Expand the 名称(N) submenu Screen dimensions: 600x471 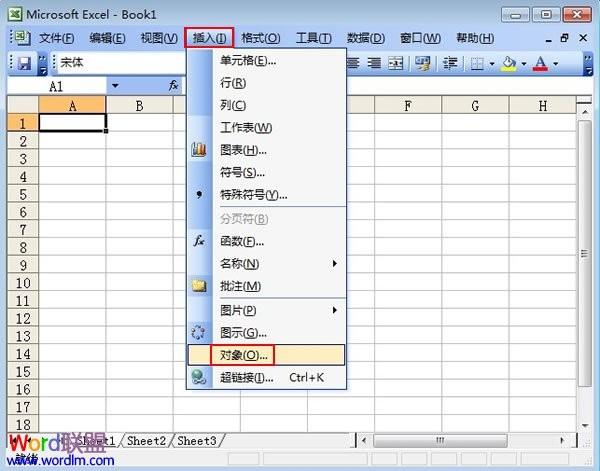(x=335, y=263)
